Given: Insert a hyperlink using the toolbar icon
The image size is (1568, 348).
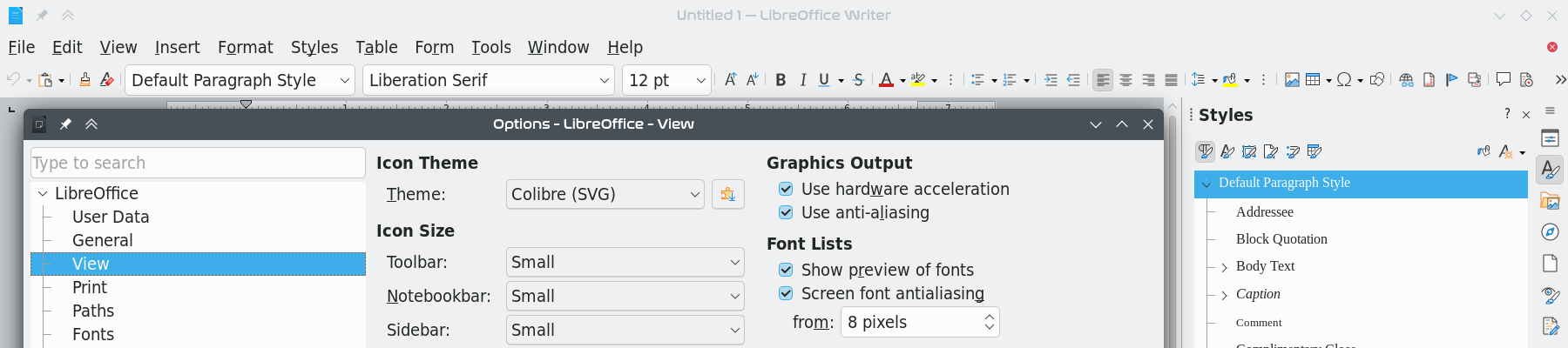Looking at the screenshot, I should [x=1406, y=80].
